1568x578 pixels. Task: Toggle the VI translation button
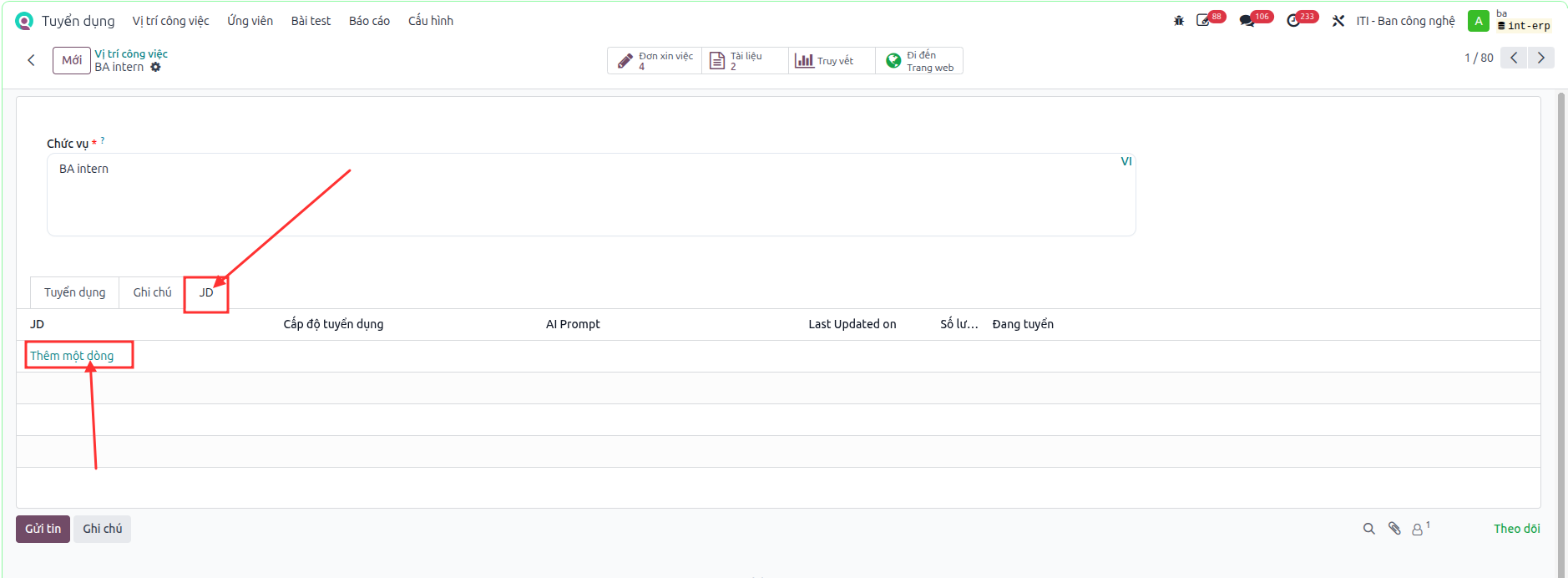pos(1126,161)
